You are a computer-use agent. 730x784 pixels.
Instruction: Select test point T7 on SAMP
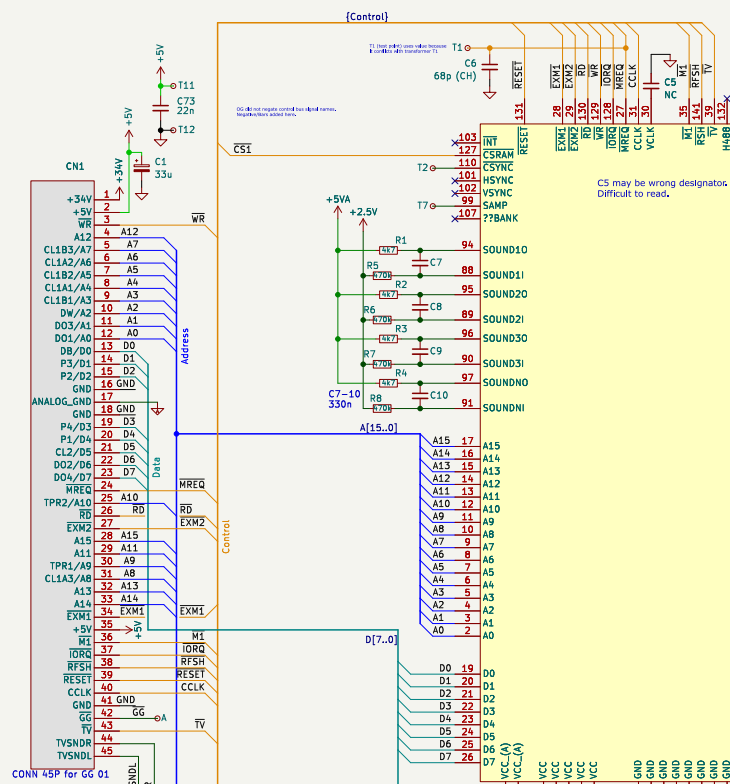tap(424, 205)
